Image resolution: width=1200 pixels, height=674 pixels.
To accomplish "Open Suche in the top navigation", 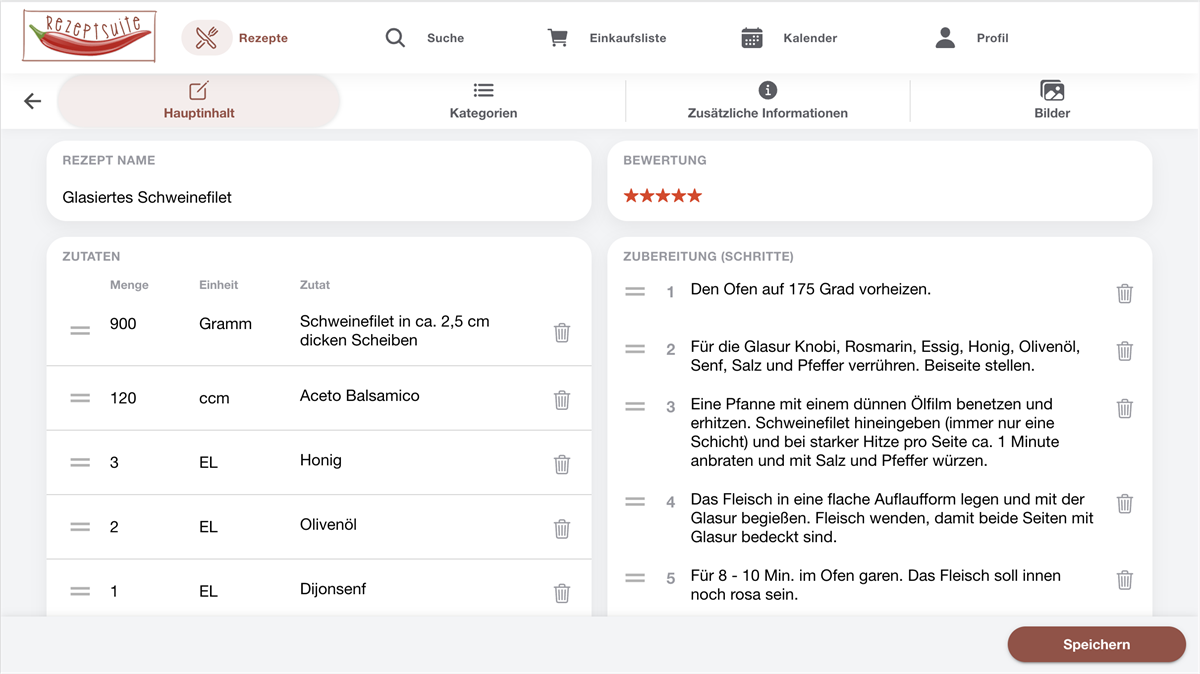I will [x=425, y=38].
